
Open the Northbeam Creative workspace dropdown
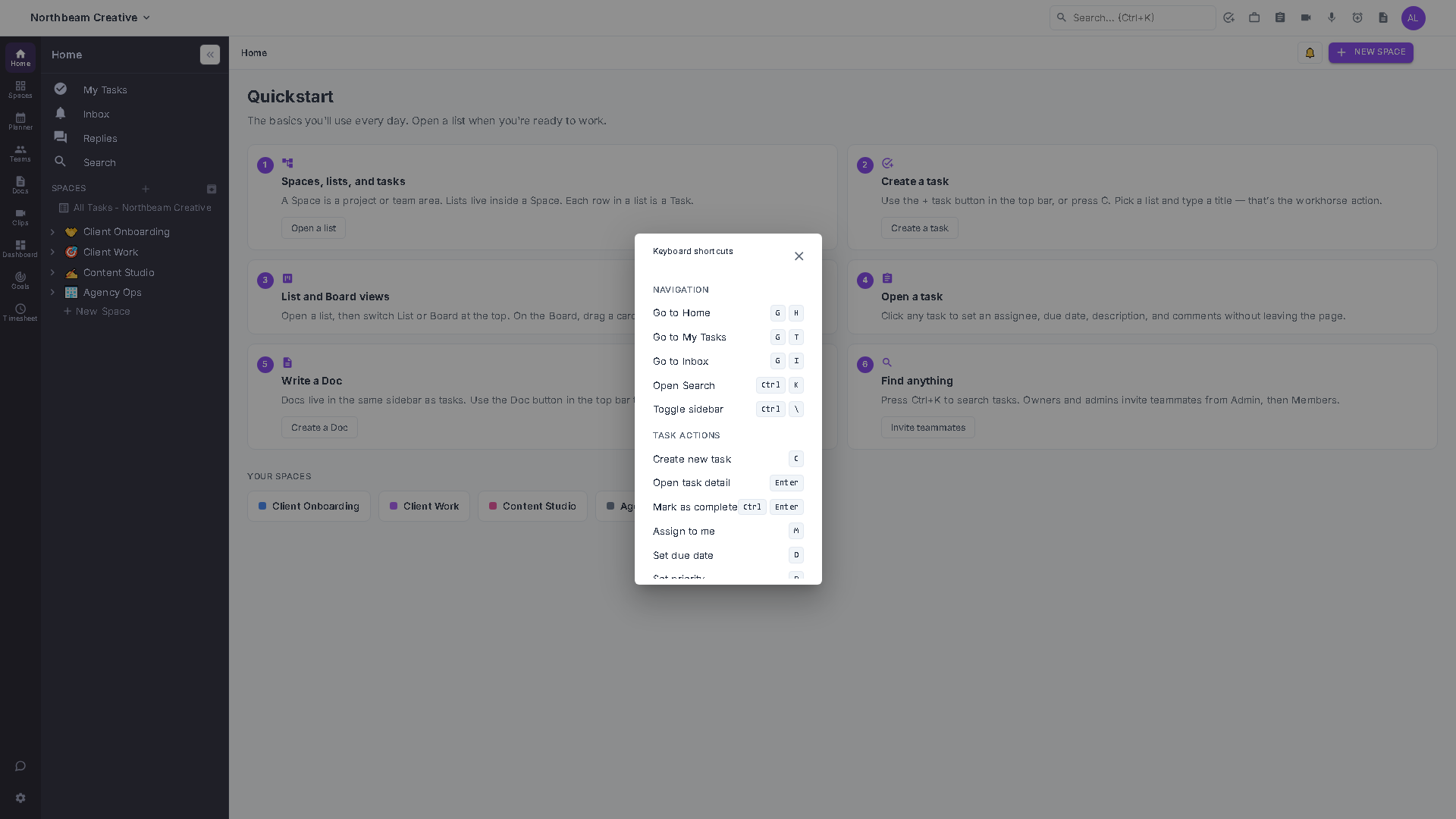(x=90, y=17)
